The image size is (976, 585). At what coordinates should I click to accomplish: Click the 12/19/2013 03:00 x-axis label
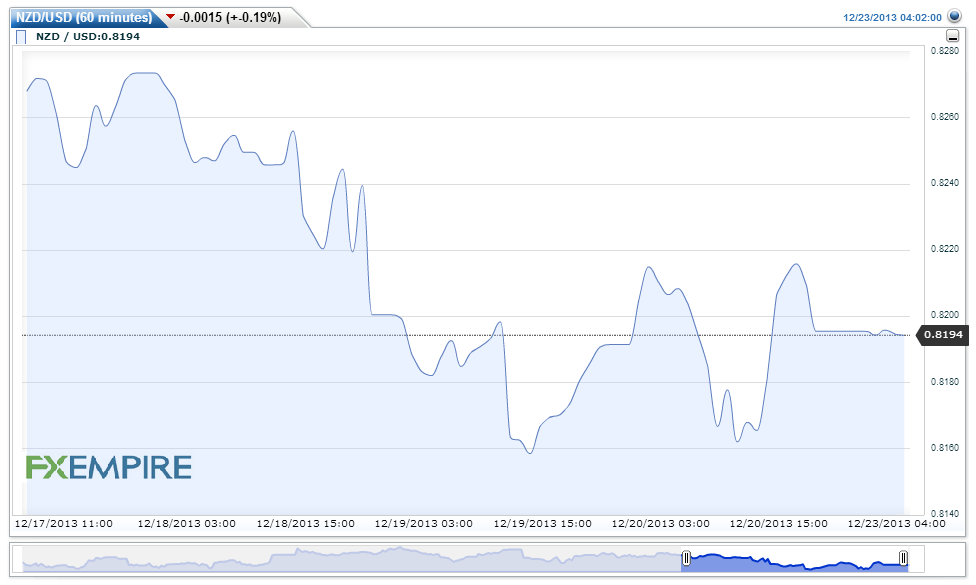click(423, 524)
